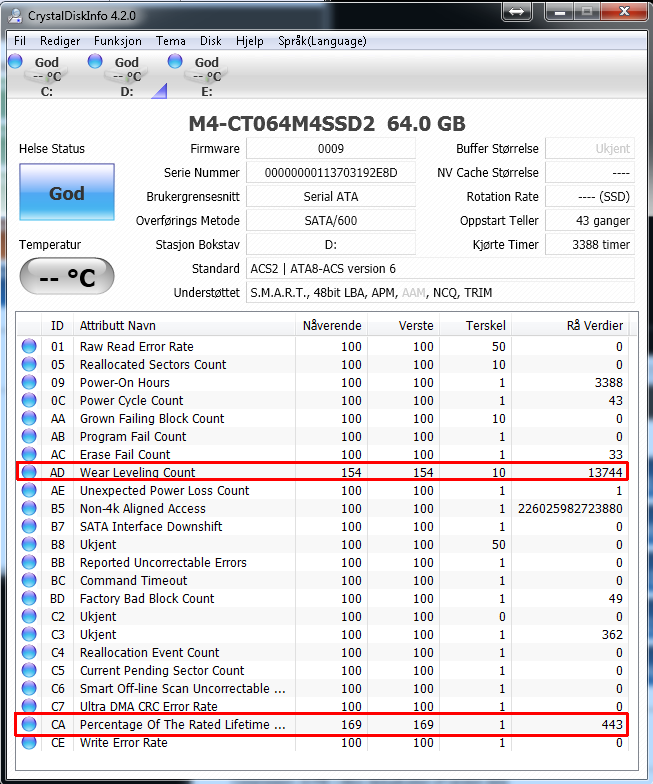Click the Understøttet features field
653x784 pixels.
click(440, 292)
